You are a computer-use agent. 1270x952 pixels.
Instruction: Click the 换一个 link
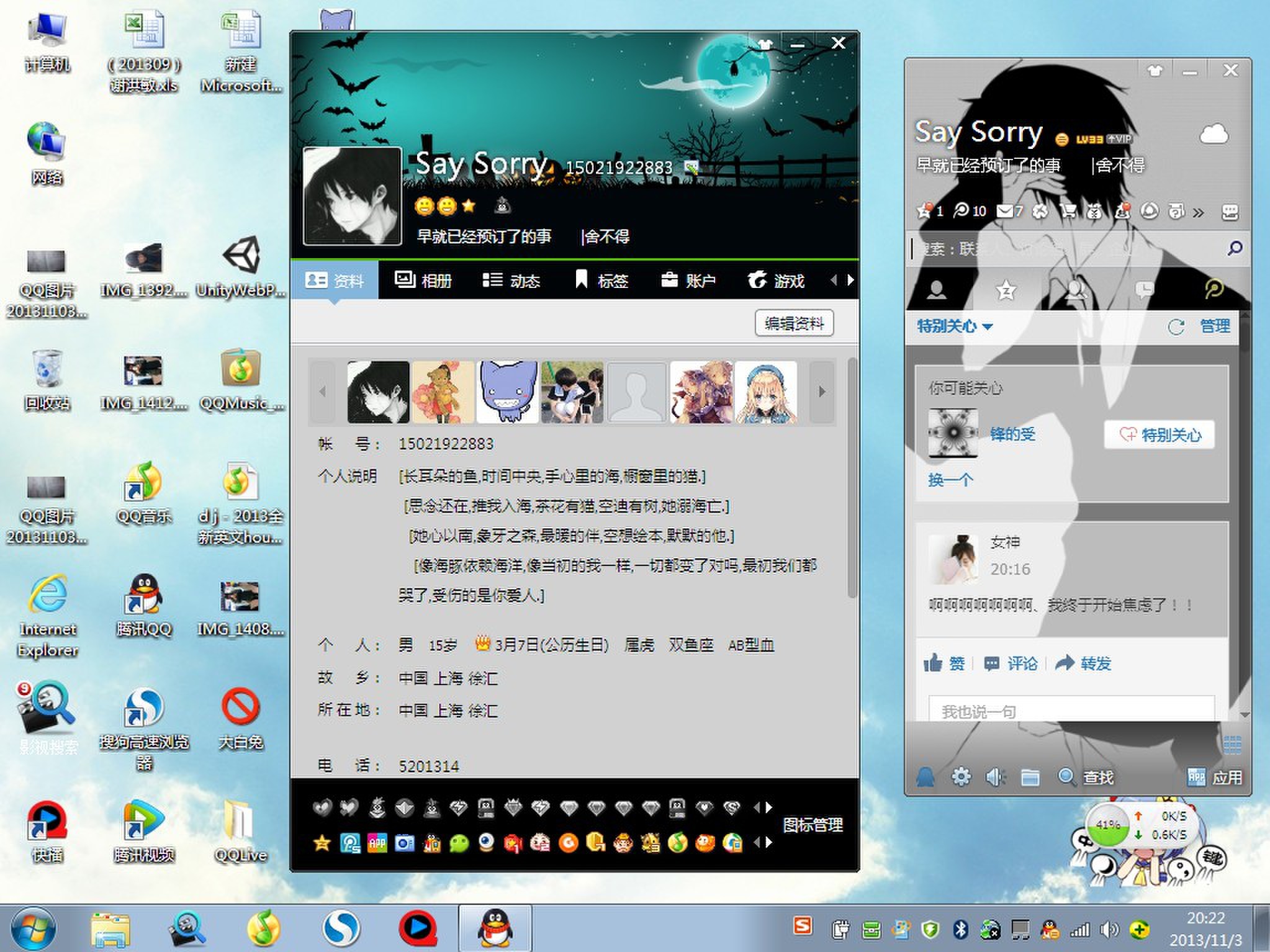[950, 480]
